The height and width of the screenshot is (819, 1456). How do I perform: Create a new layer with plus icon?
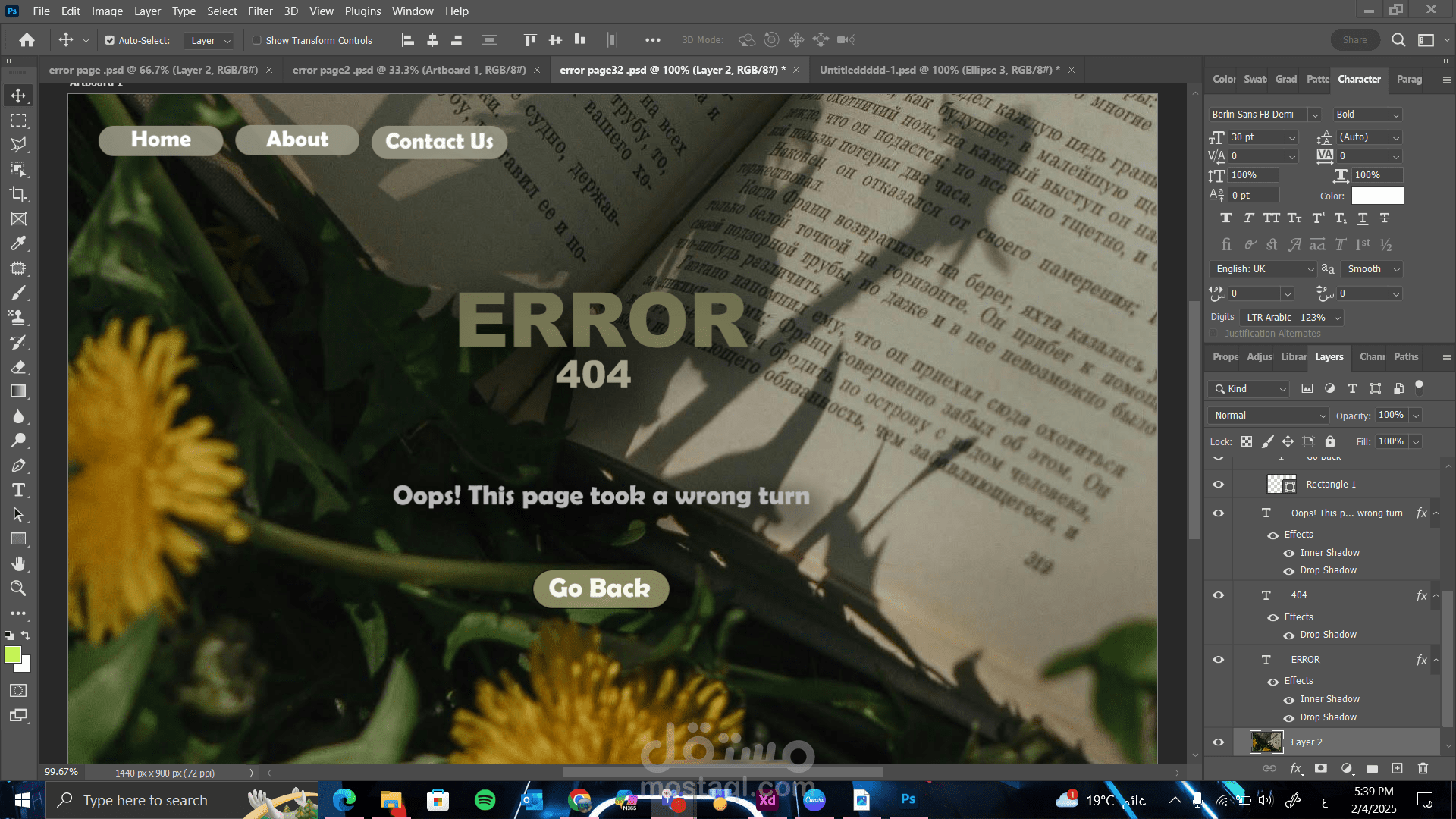click(x=1397, y=768)
